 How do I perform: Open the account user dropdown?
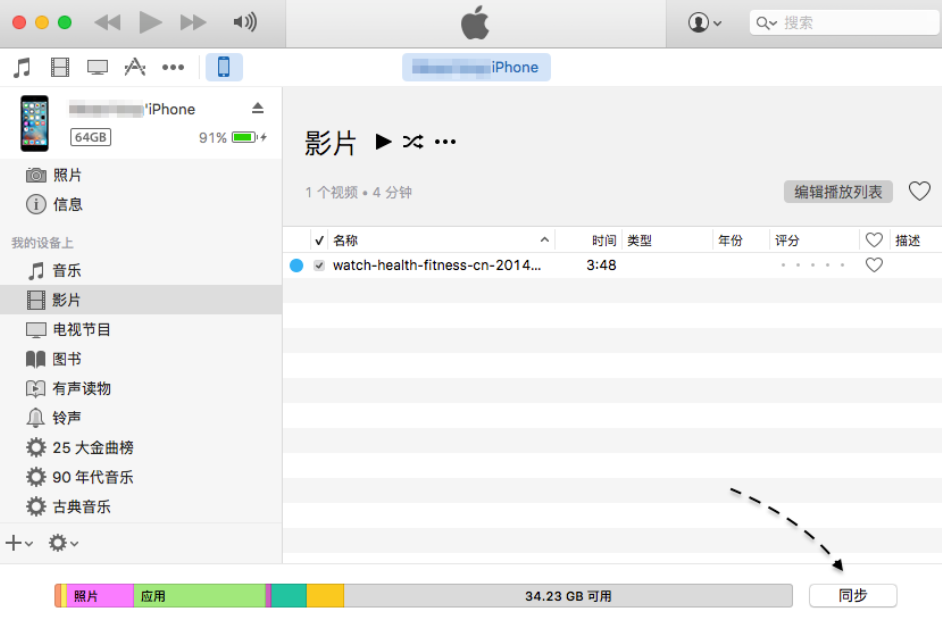point(705,23)
